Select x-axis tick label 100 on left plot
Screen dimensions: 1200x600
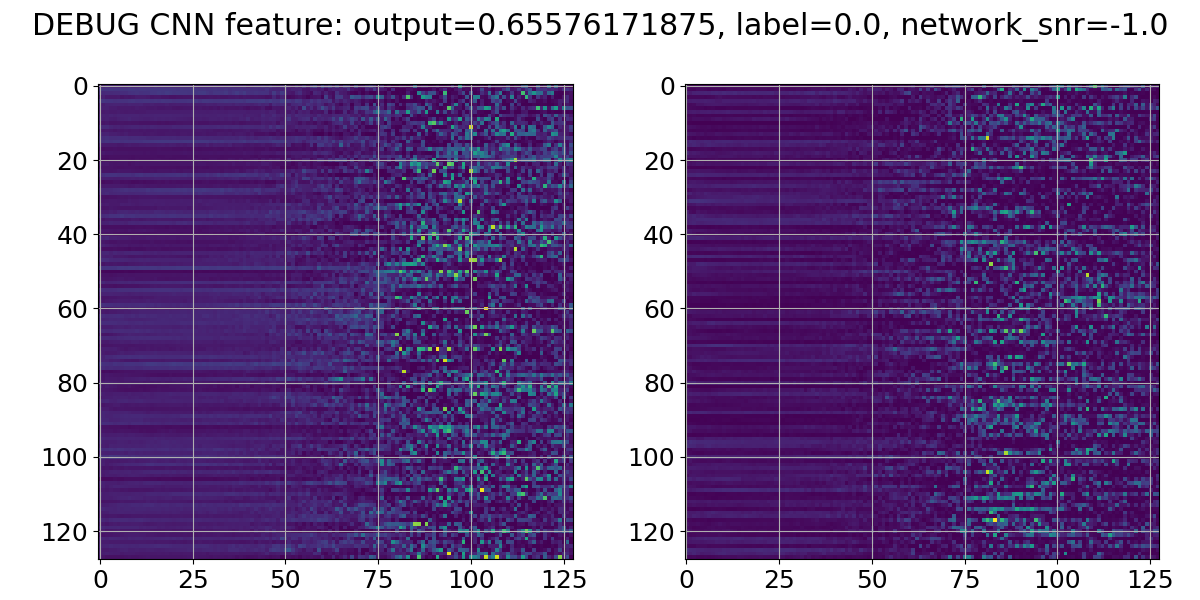tap(471, 578)
